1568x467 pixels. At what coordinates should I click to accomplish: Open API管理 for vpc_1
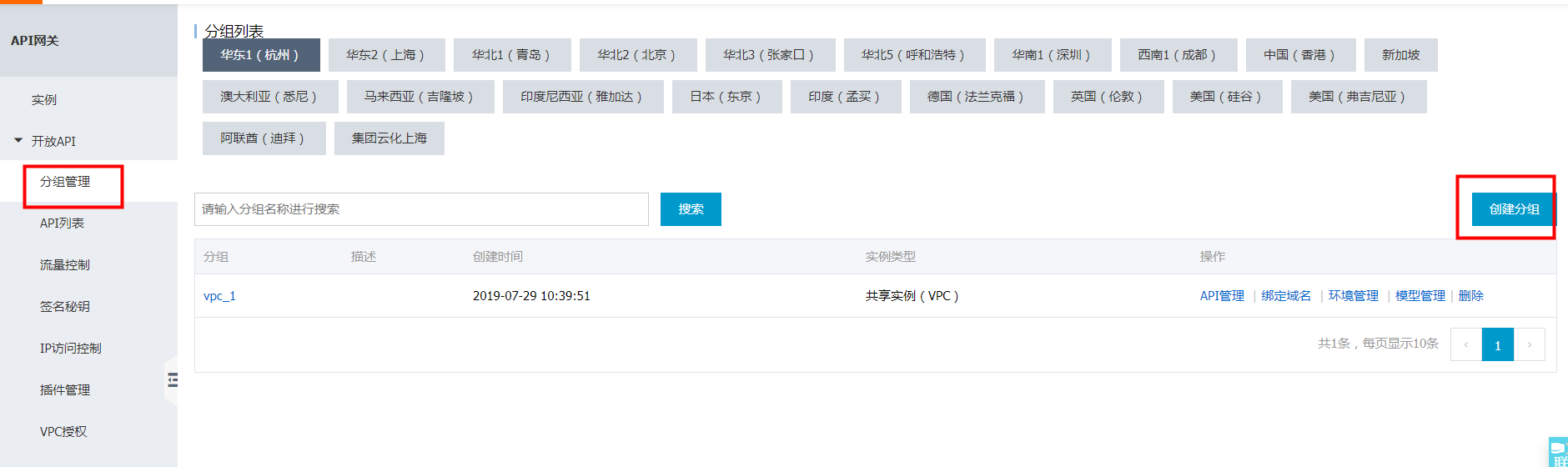pyautogui.click(x=1222, y=296)
